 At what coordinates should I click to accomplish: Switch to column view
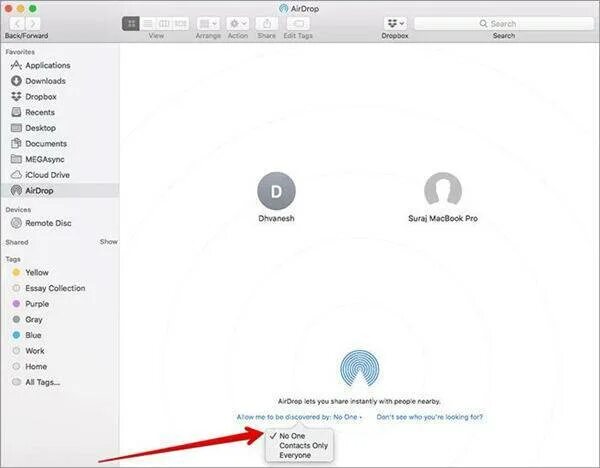click(164, 24)
